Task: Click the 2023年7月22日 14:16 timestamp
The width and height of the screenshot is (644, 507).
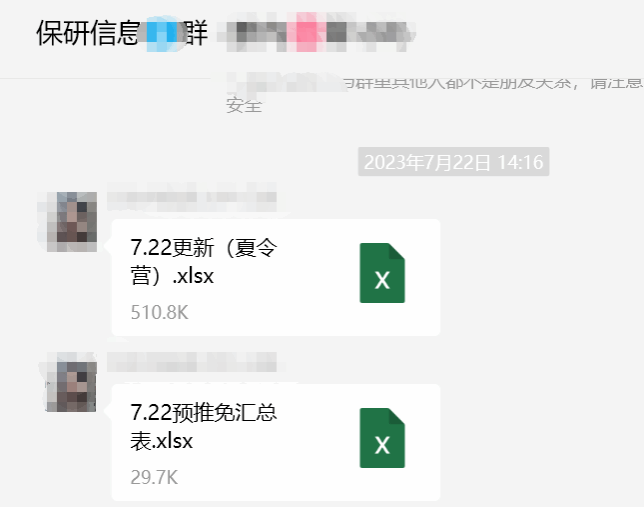Action: (453, 161)
